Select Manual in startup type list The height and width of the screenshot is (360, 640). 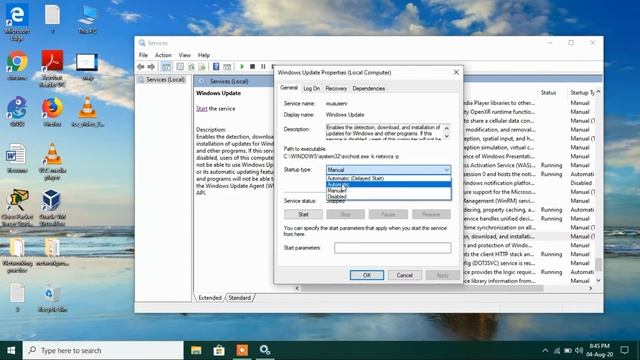[389, 190]
